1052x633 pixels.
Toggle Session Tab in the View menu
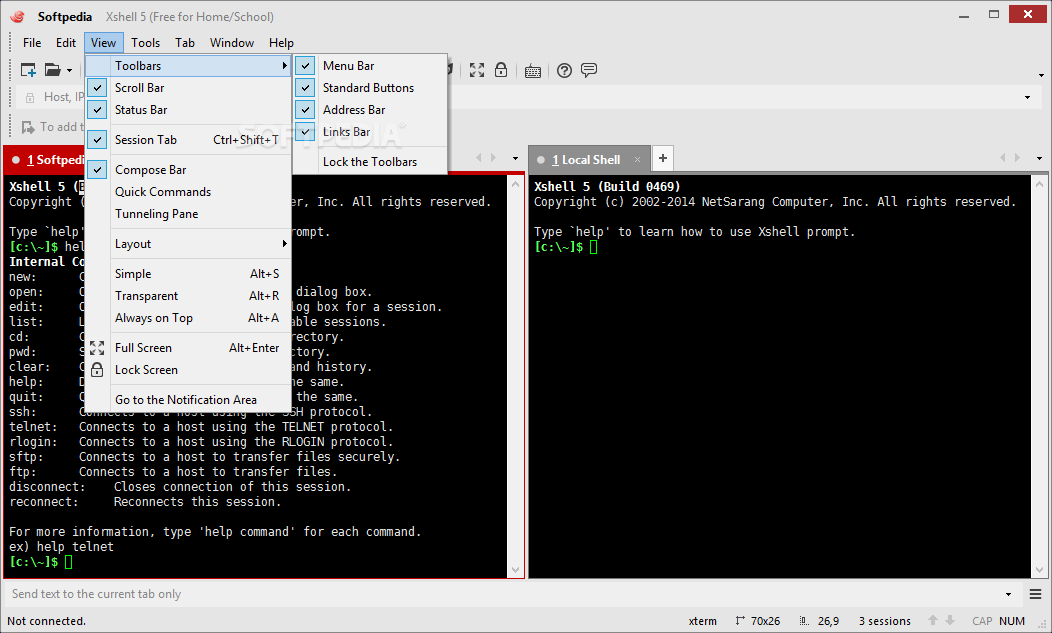[189, 140]
